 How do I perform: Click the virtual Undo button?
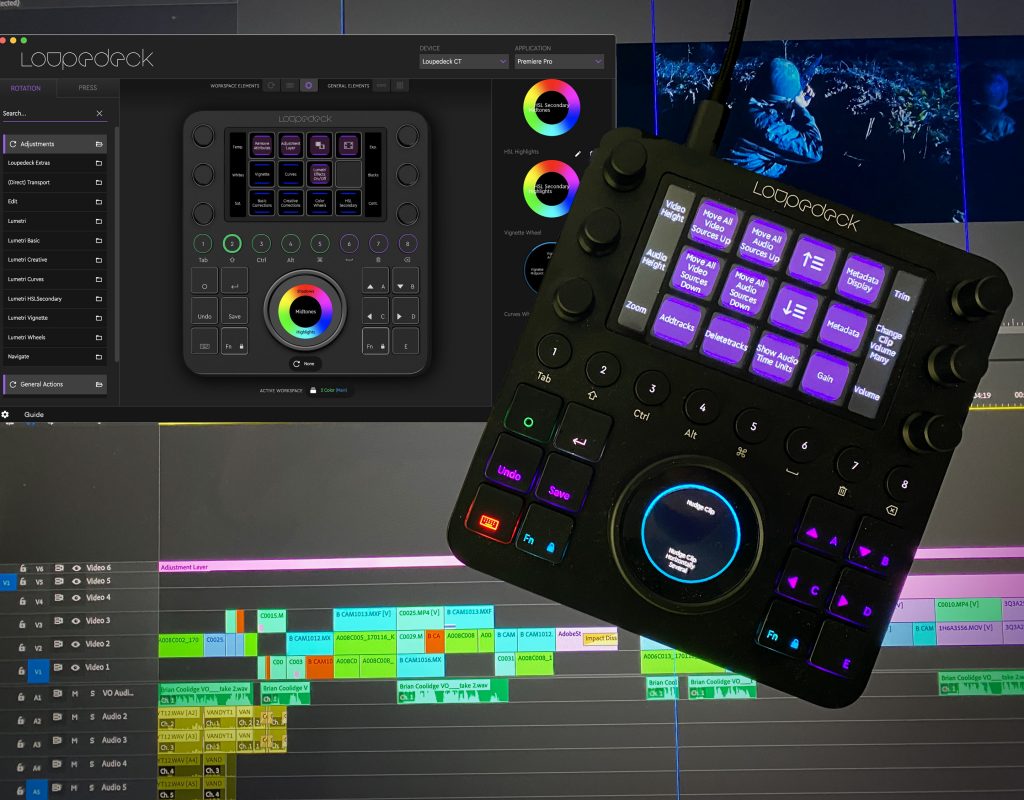204,311
